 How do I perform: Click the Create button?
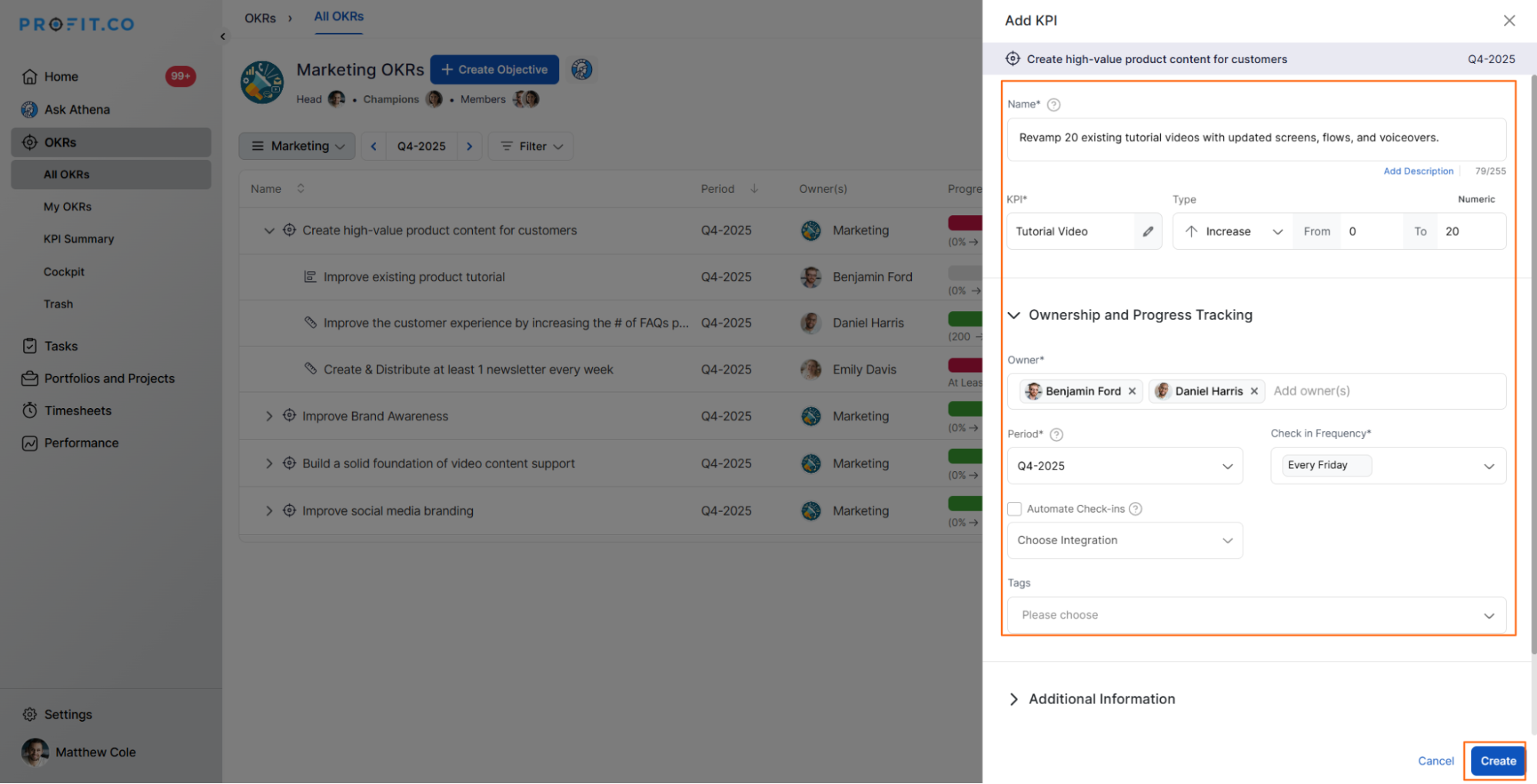tap(1498, 761)
